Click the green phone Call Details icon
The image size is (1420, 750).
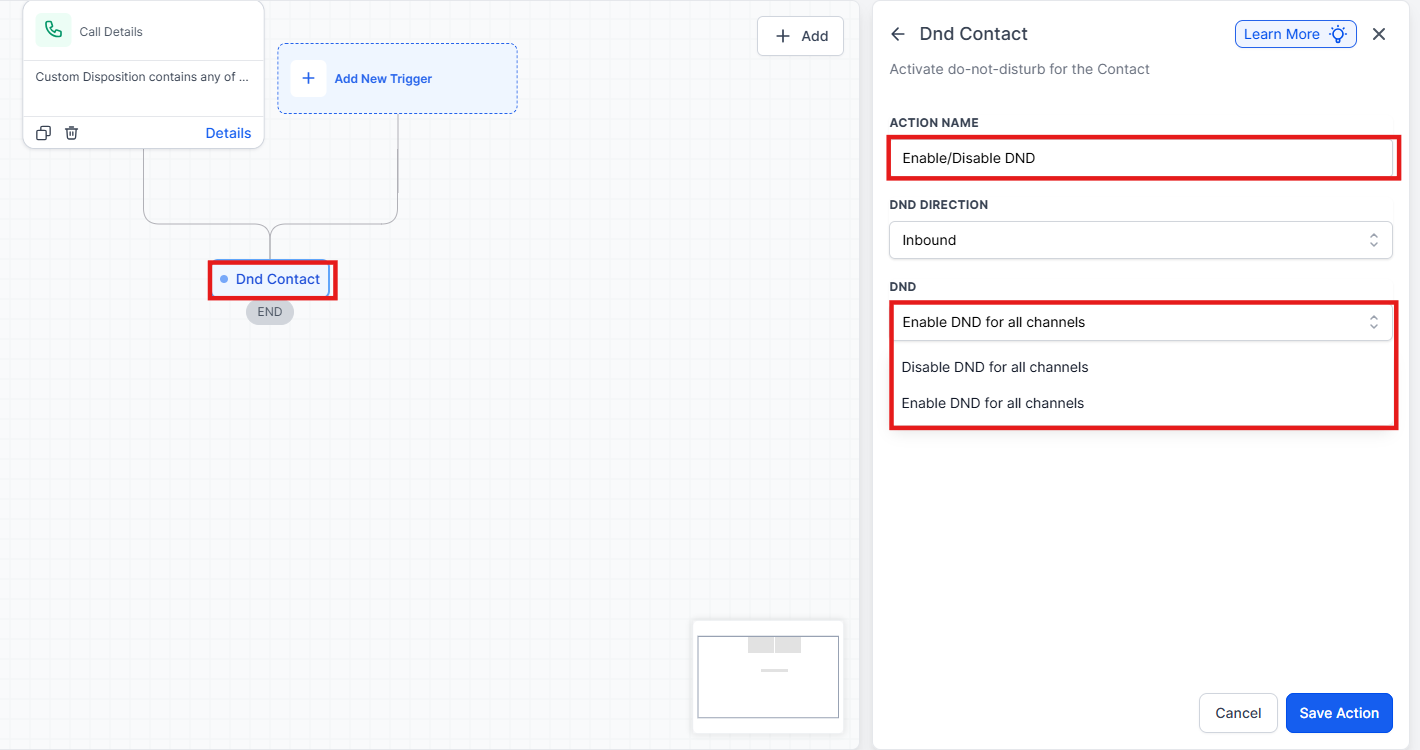click(x=53, y=31)
